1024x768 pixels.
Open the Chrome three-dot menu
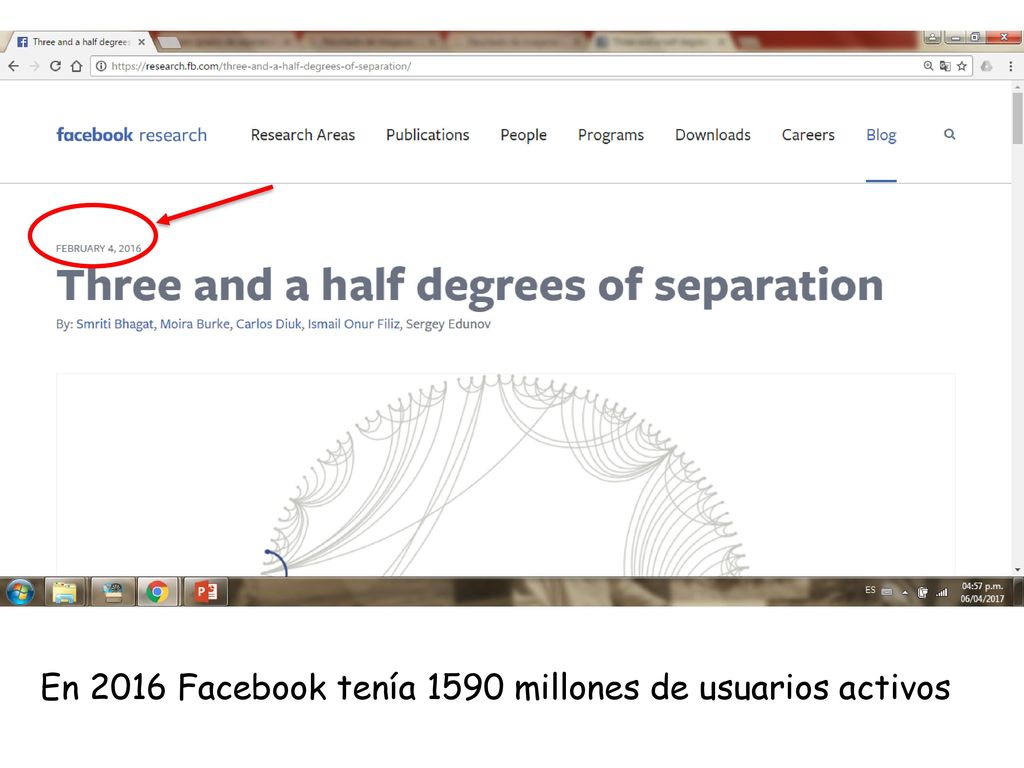coord(1010,66)
